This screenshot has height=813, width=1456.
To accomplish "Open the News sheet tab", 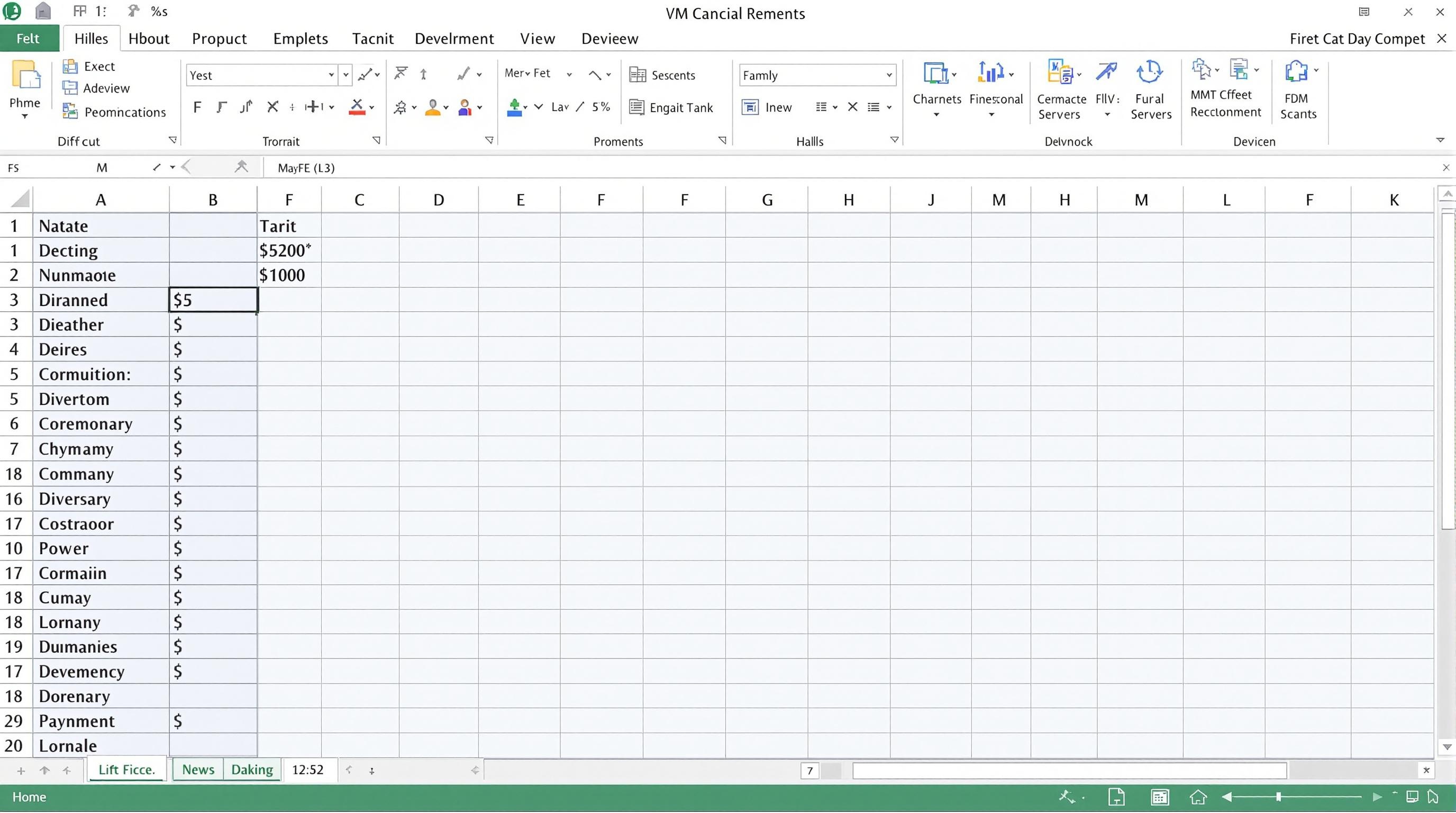I will click(x=198, y=770).
